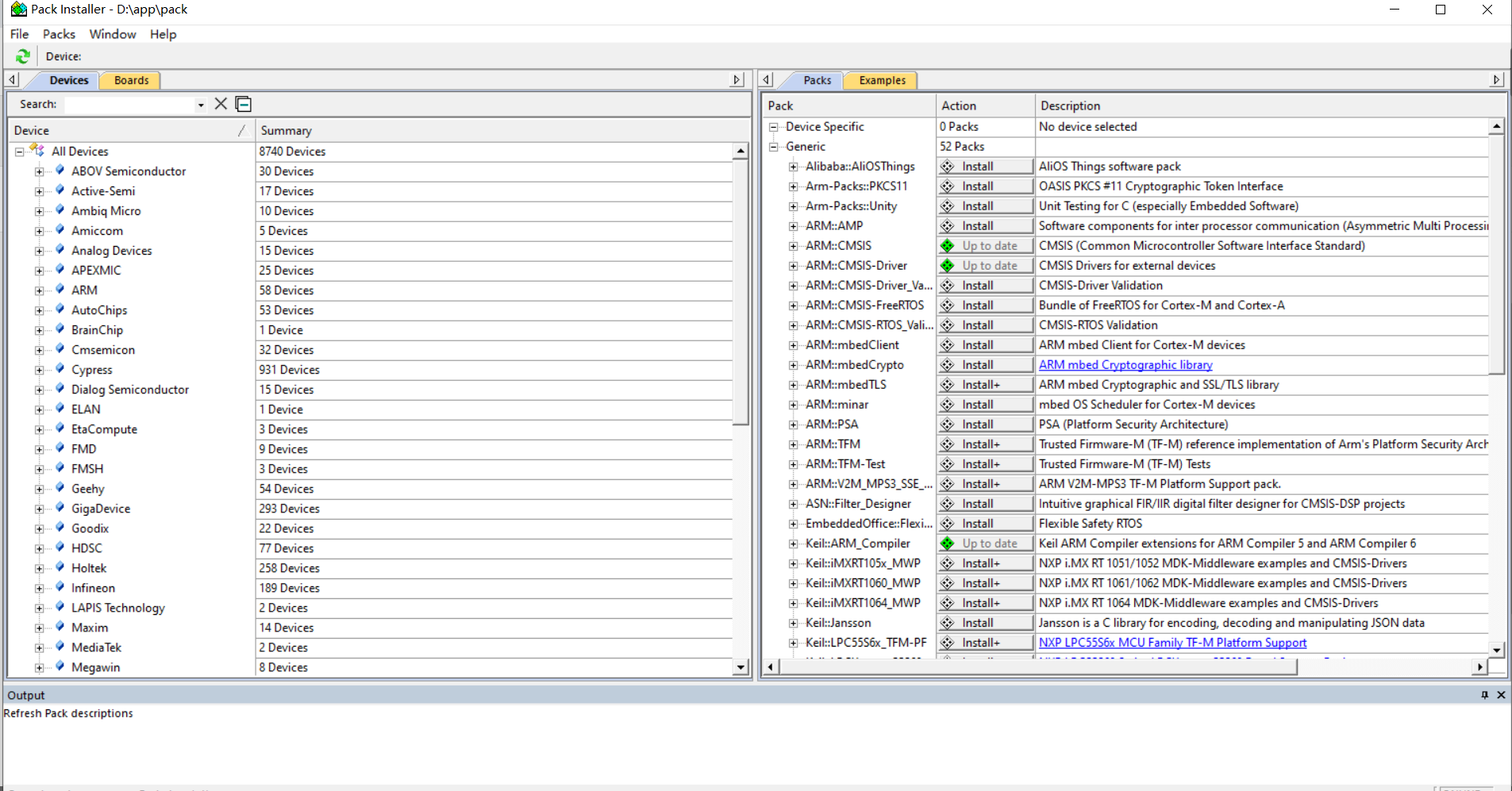Pin the Output panel
Viewport: 1512px width, 791px height.
point(1484,695)
